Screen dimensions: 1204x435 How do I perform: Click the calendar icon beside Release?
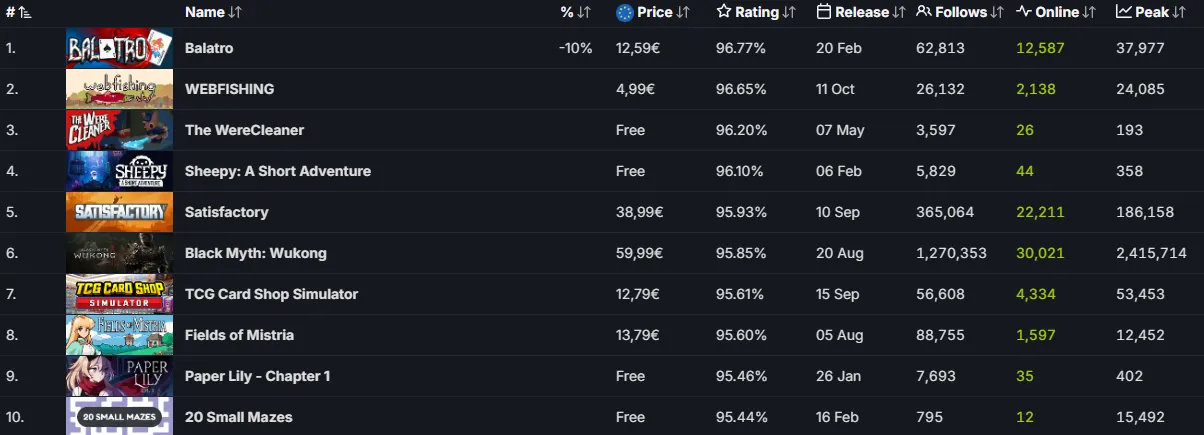(824, 12)
